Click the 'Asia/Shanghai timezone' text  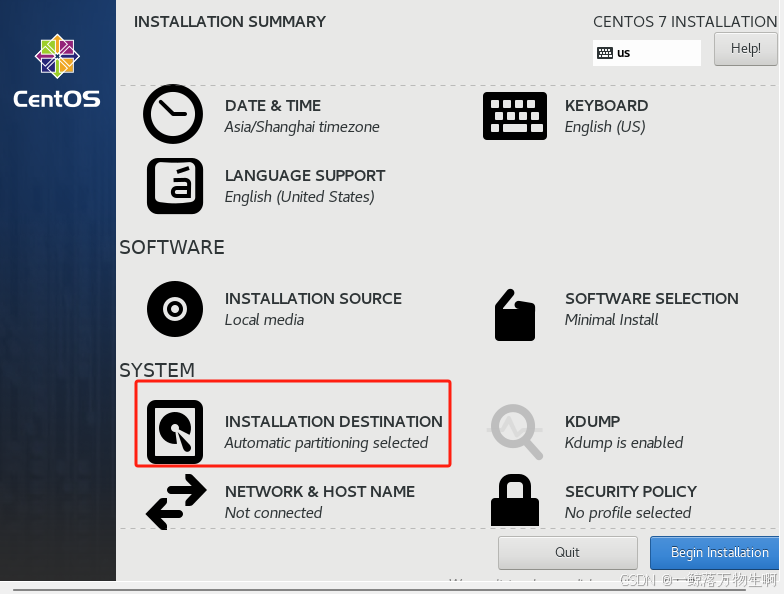pos(302,127)
